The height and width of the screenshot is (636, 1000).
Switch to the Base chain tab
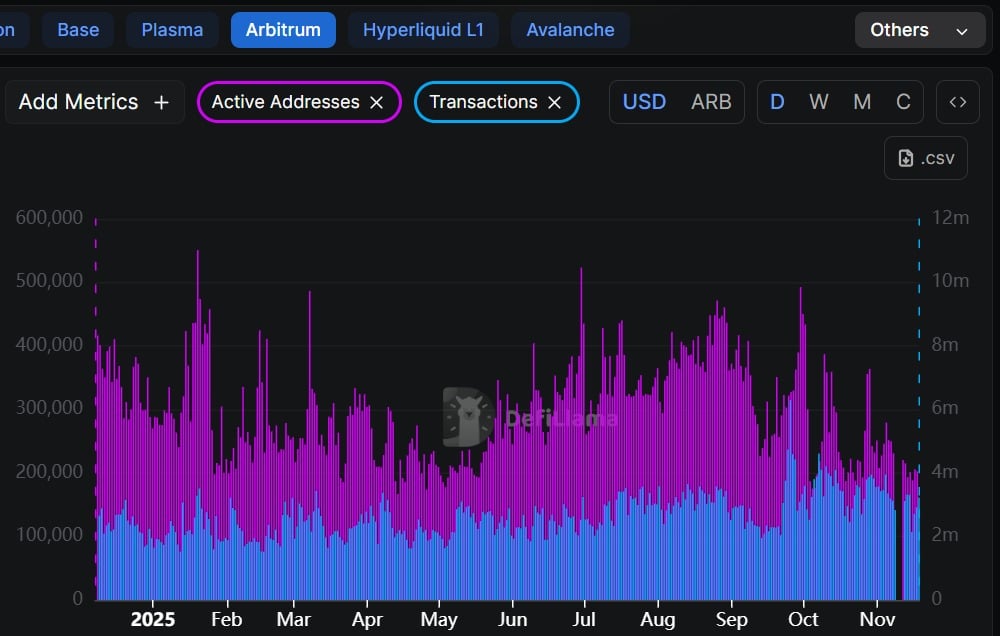(x=78, y=30)
